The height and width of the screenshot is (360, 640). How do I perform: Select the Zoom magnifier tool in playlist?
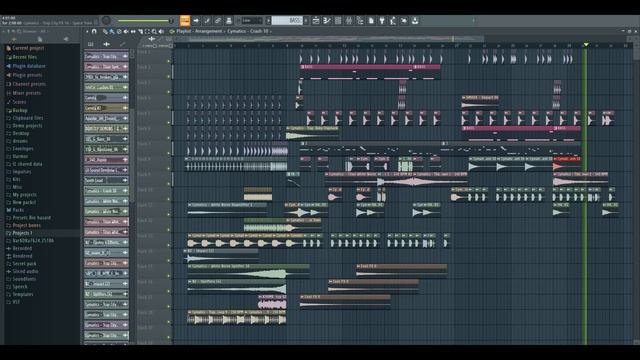[154, 31]
